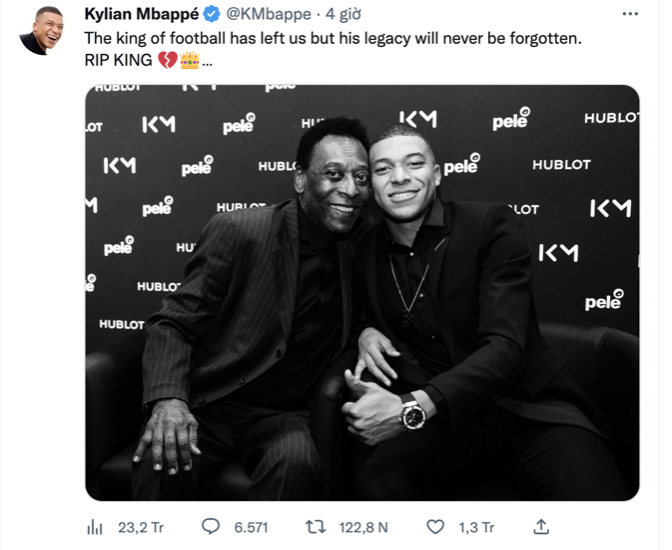Click the crown emoji in the tweet
Screen dimensions: 672x550
[189, 60]
